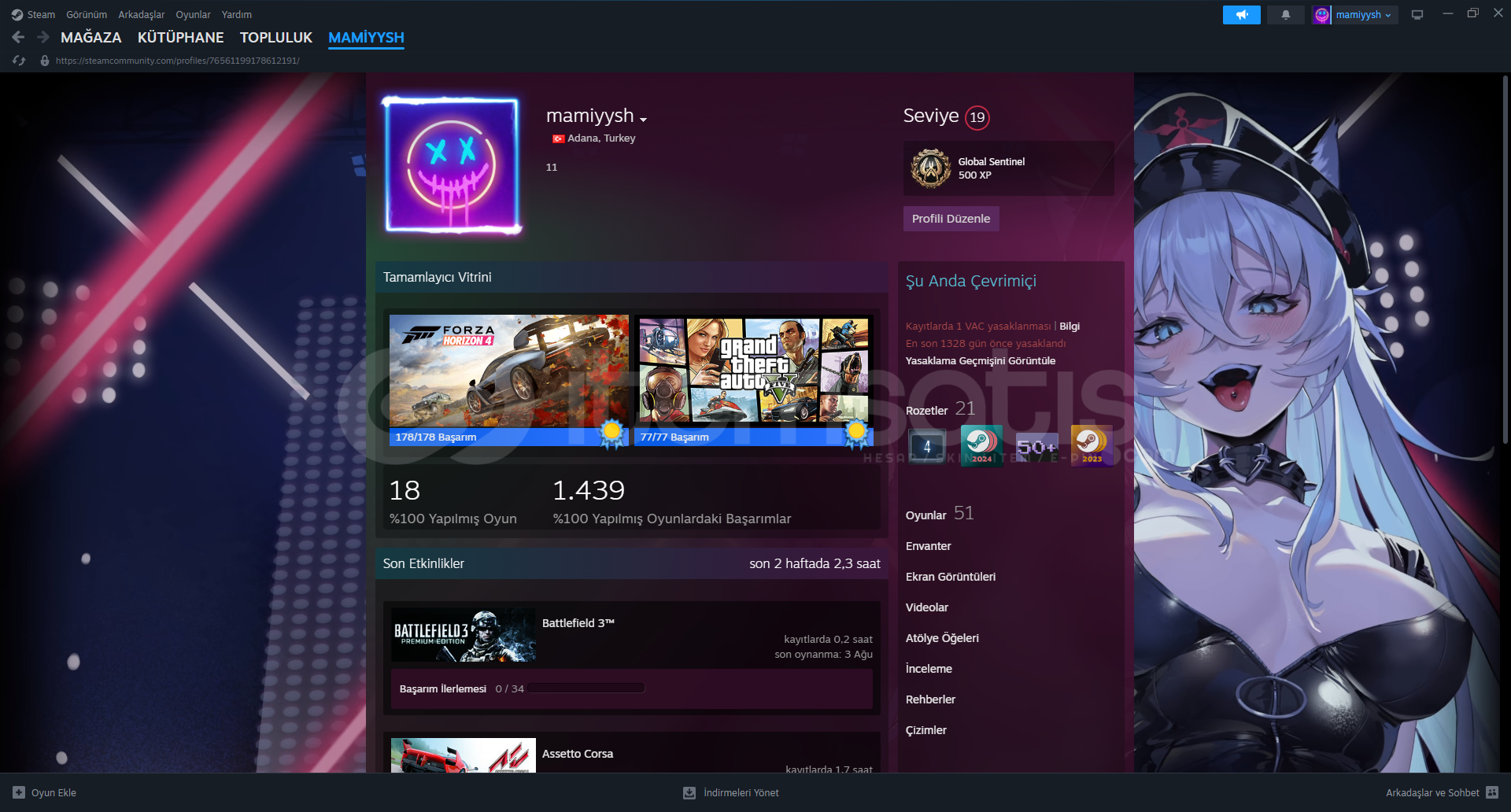Screen dimensions: 1511x812
Task: Open the Yardım menu
Action: (x=237, y=15)
